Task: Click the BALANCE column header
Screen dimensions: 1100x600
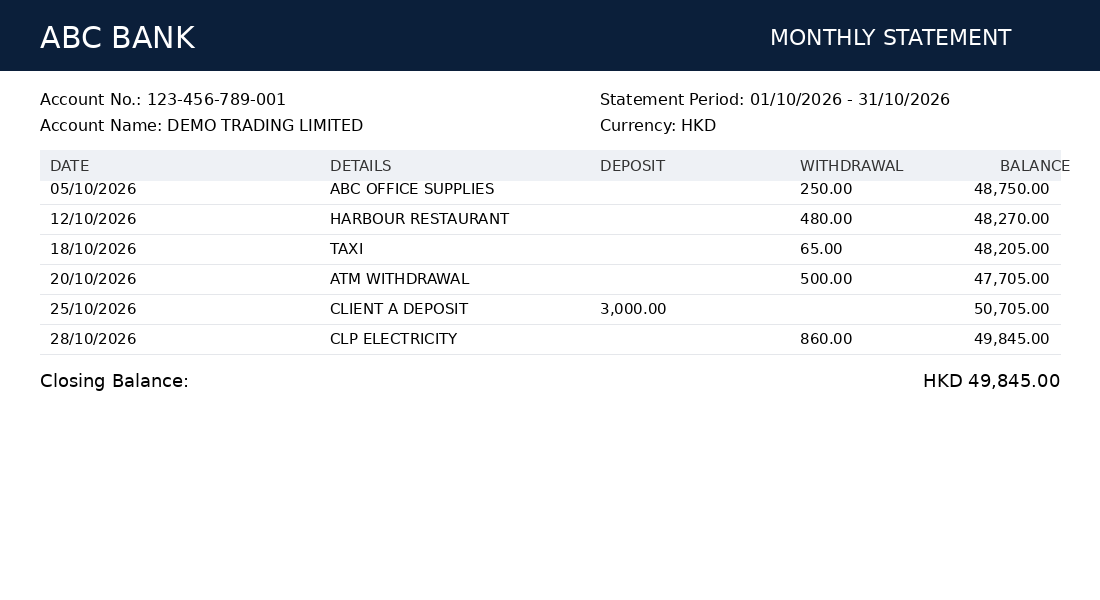Action: 1034,166
